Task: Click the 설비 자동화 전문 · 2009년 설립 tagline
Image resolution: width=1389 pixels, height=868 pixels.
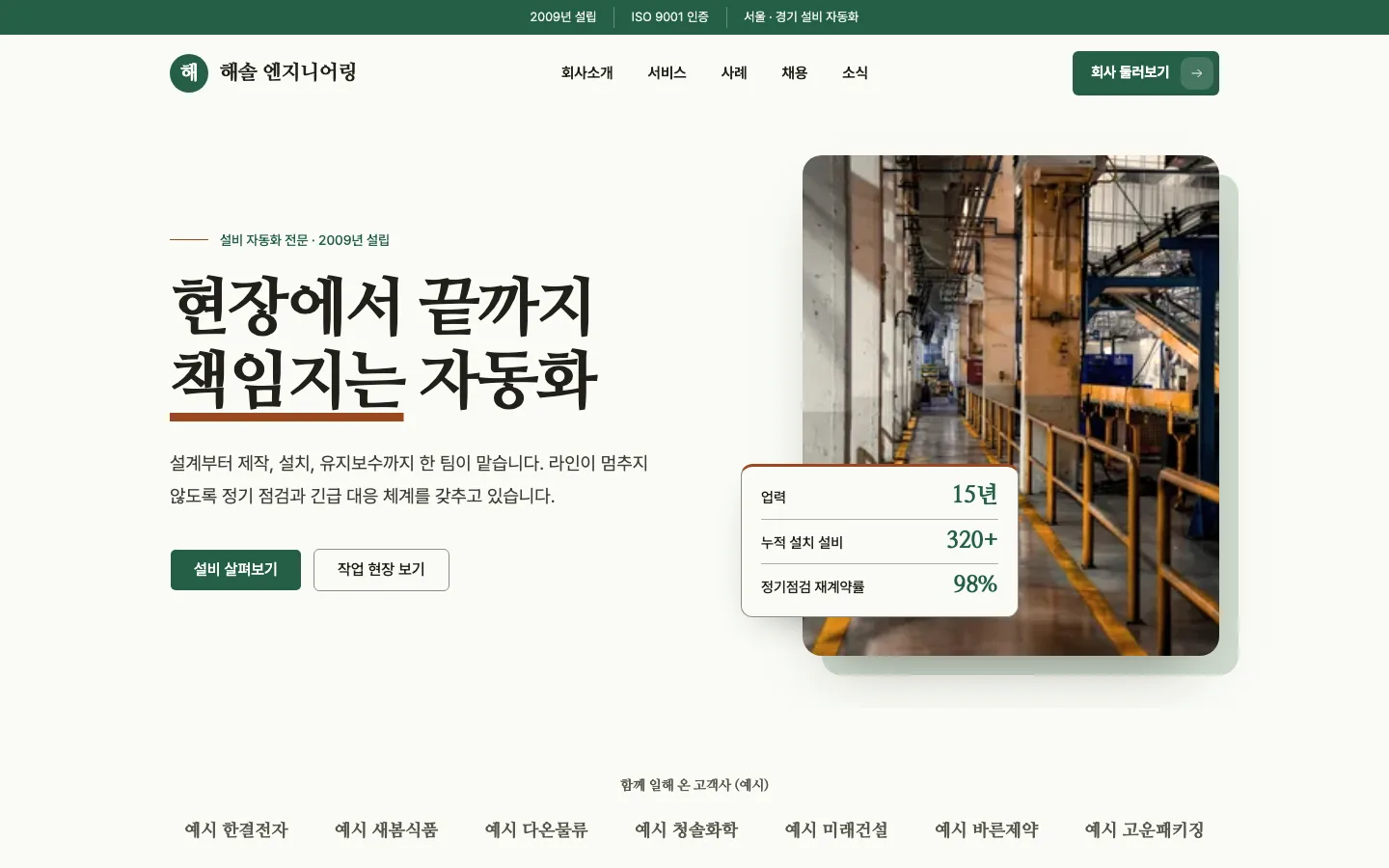Action: (305, 240)
